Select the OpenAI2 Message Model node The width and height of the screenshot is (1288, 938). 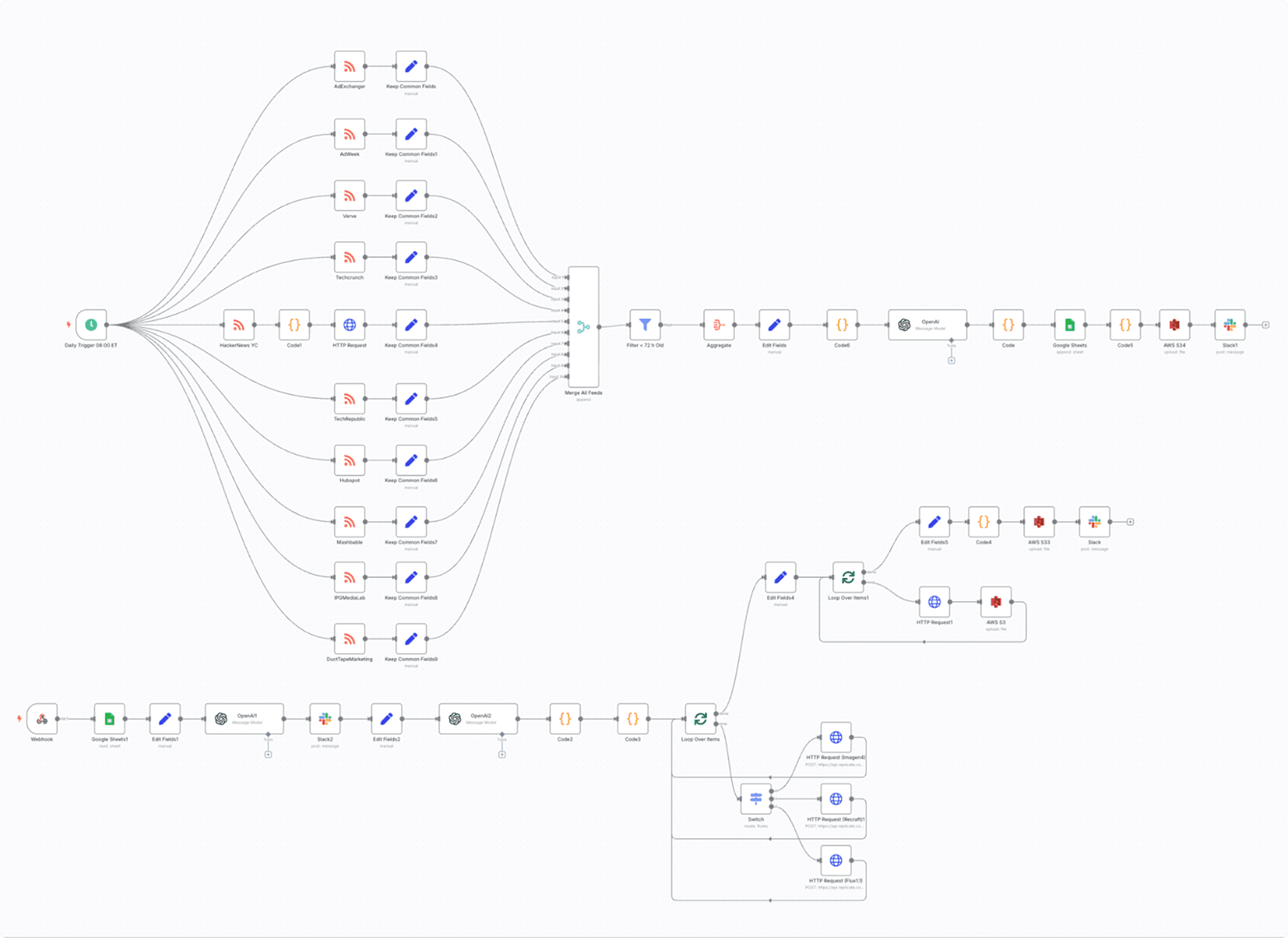coord(478,719)
